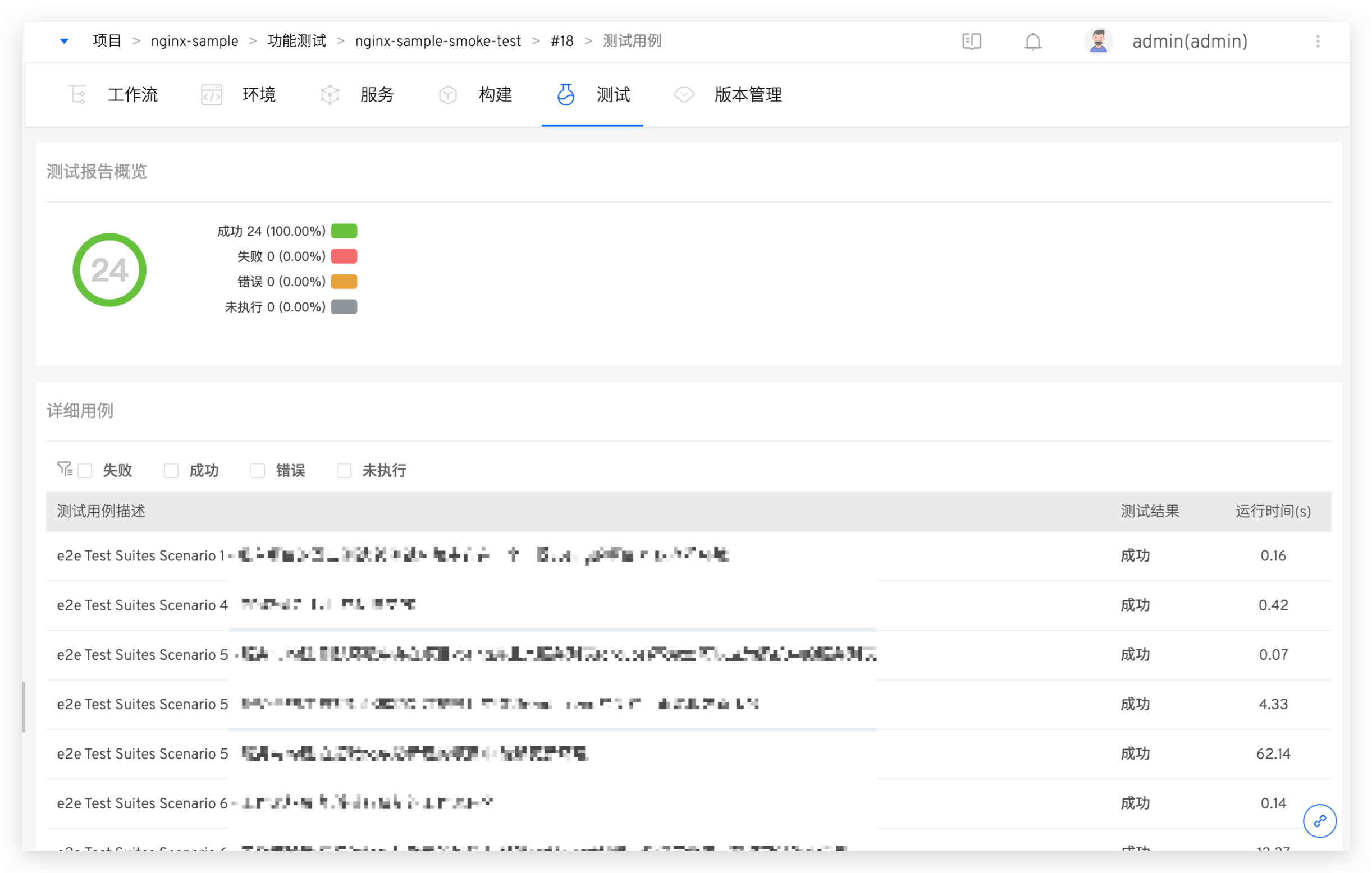
Task: Click the 构建 (build) cube icon
Action: click(x=448, y=94)
